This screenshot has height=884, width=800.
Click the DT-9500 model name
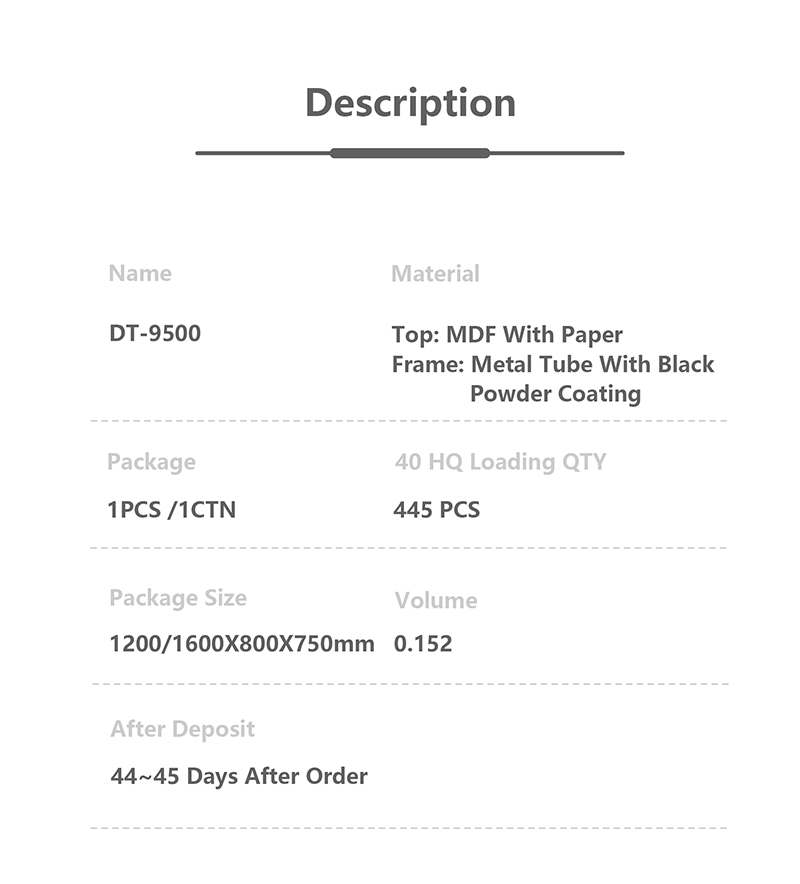tap(155, 333)
